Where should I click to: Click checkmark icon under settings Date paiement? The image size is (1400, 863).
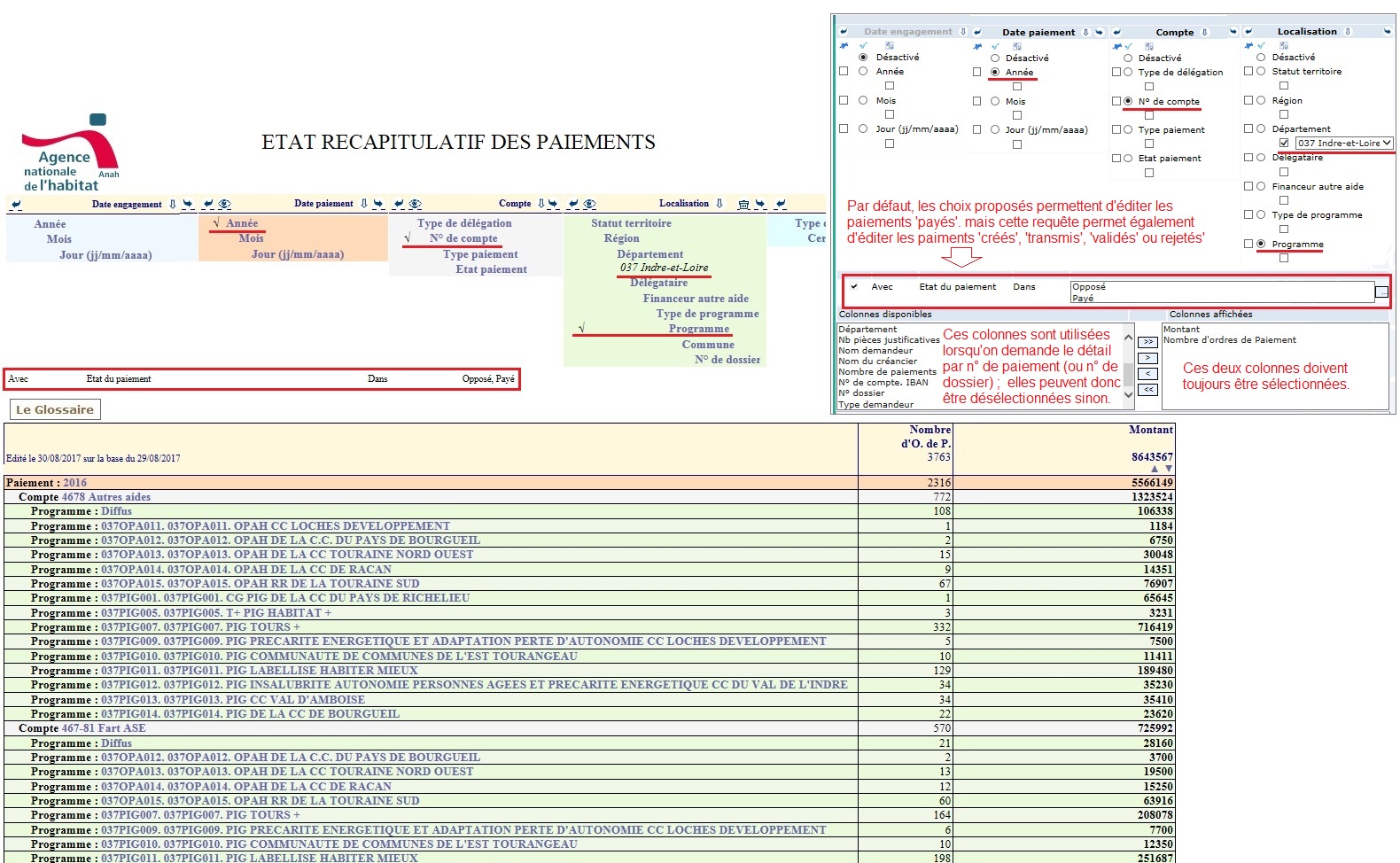[x=995, y=46]
